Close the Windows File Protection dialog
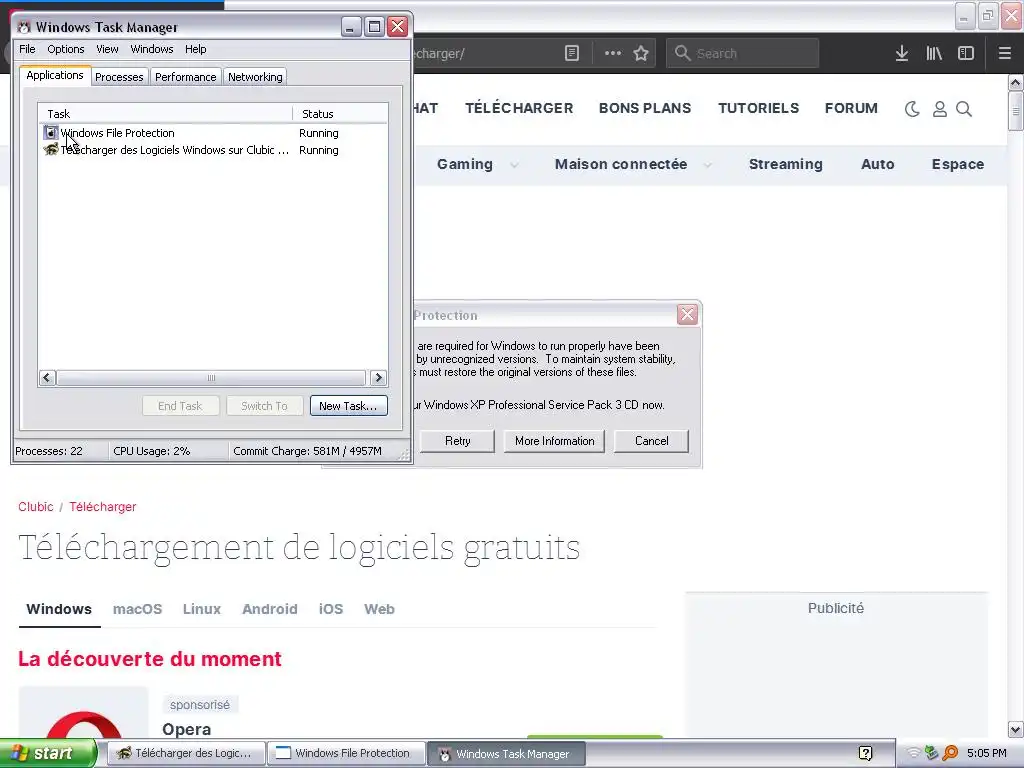Image resolution: width=1024 pixels, height=768 pixels. tap(687, 315)
